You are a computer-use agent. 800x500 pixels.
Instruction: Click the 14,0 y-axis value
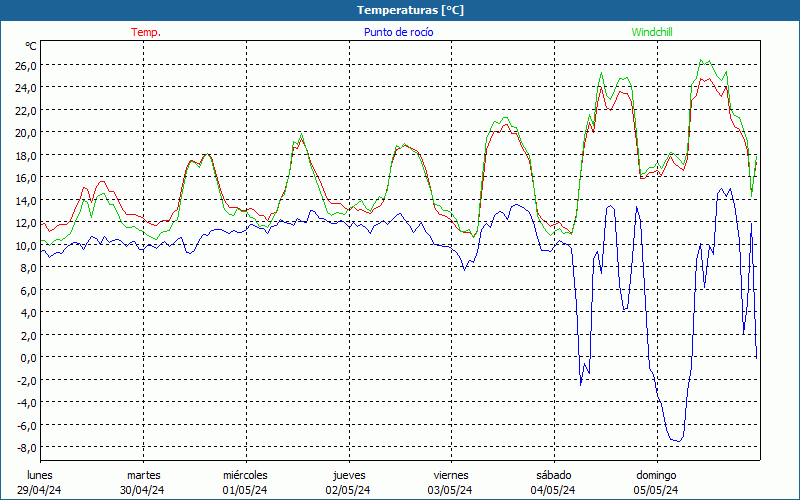(27, 200)
